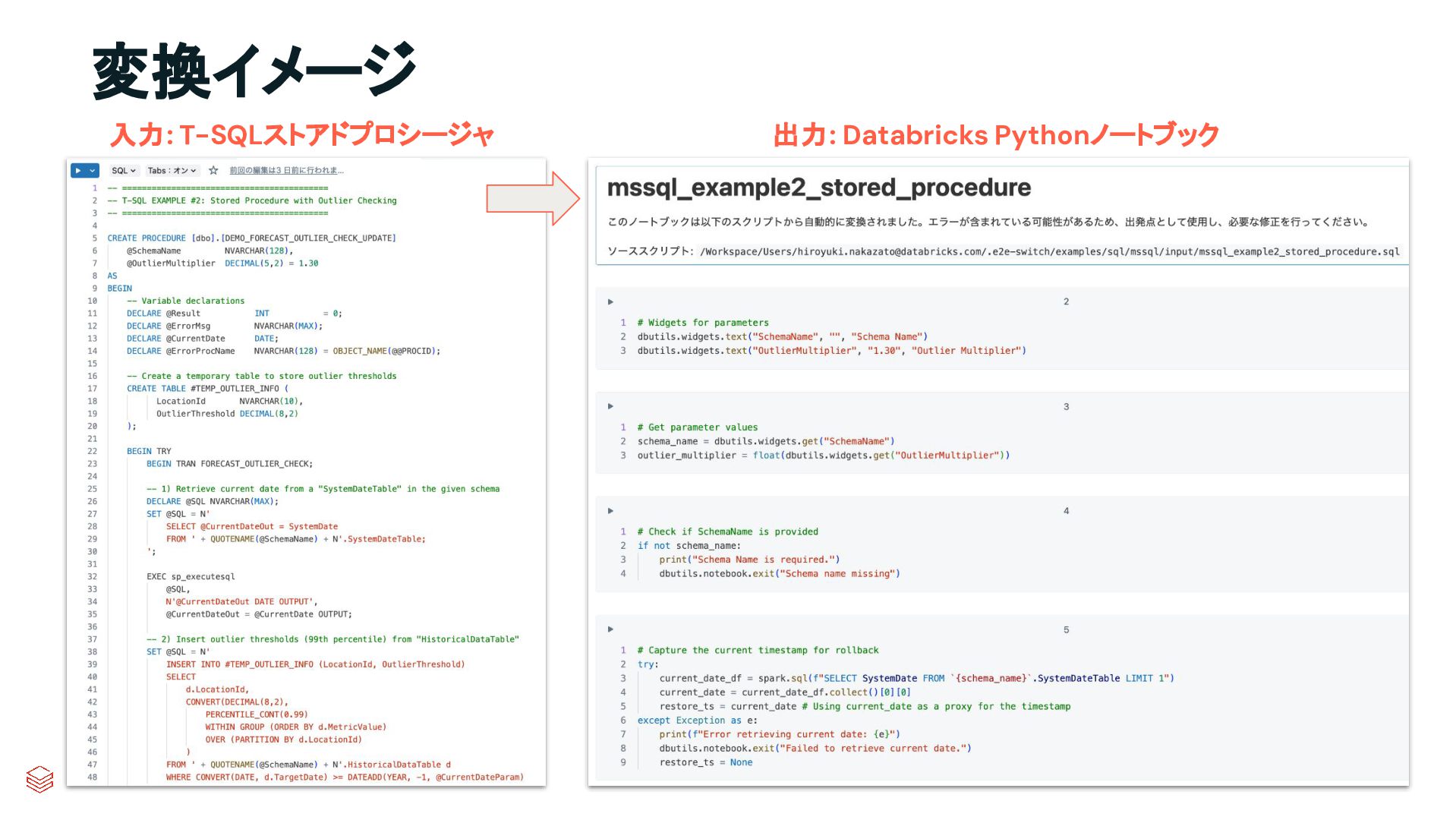Click the ソーススクリプト source path text
The width and height of the screenshot is (1456, 820).
point(1003,251)
